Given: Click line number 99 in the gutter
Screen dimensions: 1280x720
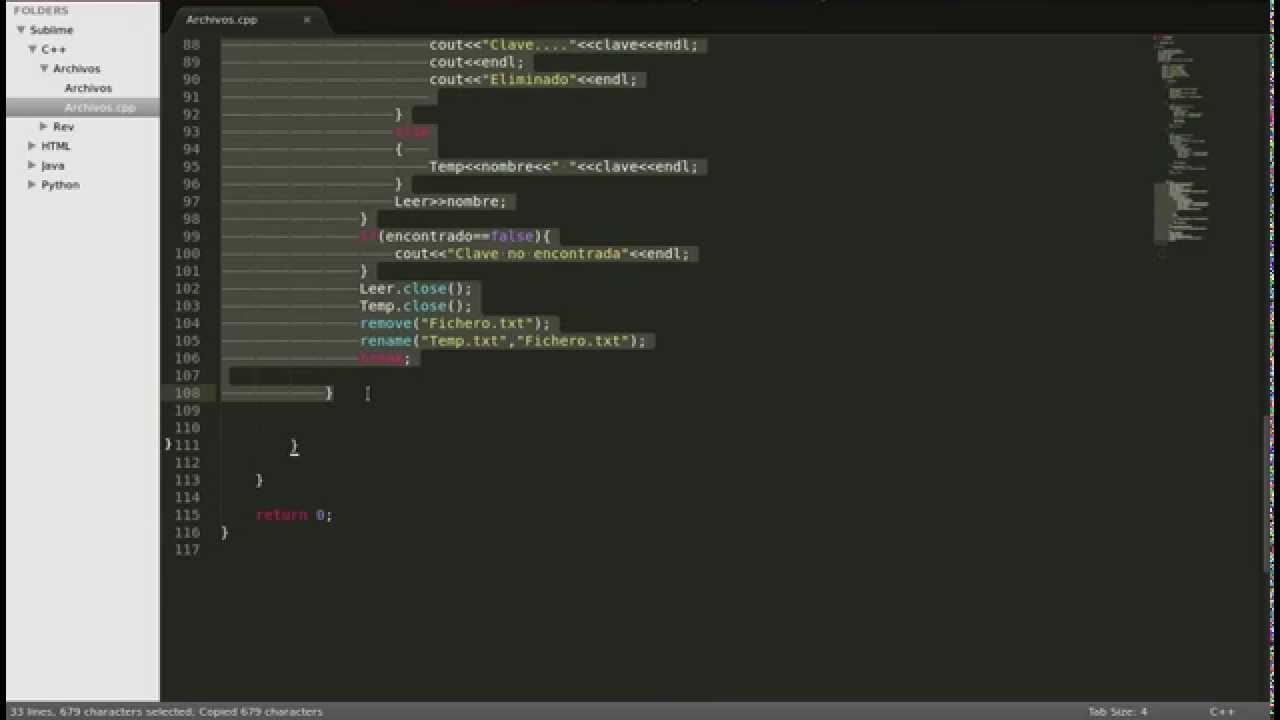Looking at the screenshot, I should (190, 236).
